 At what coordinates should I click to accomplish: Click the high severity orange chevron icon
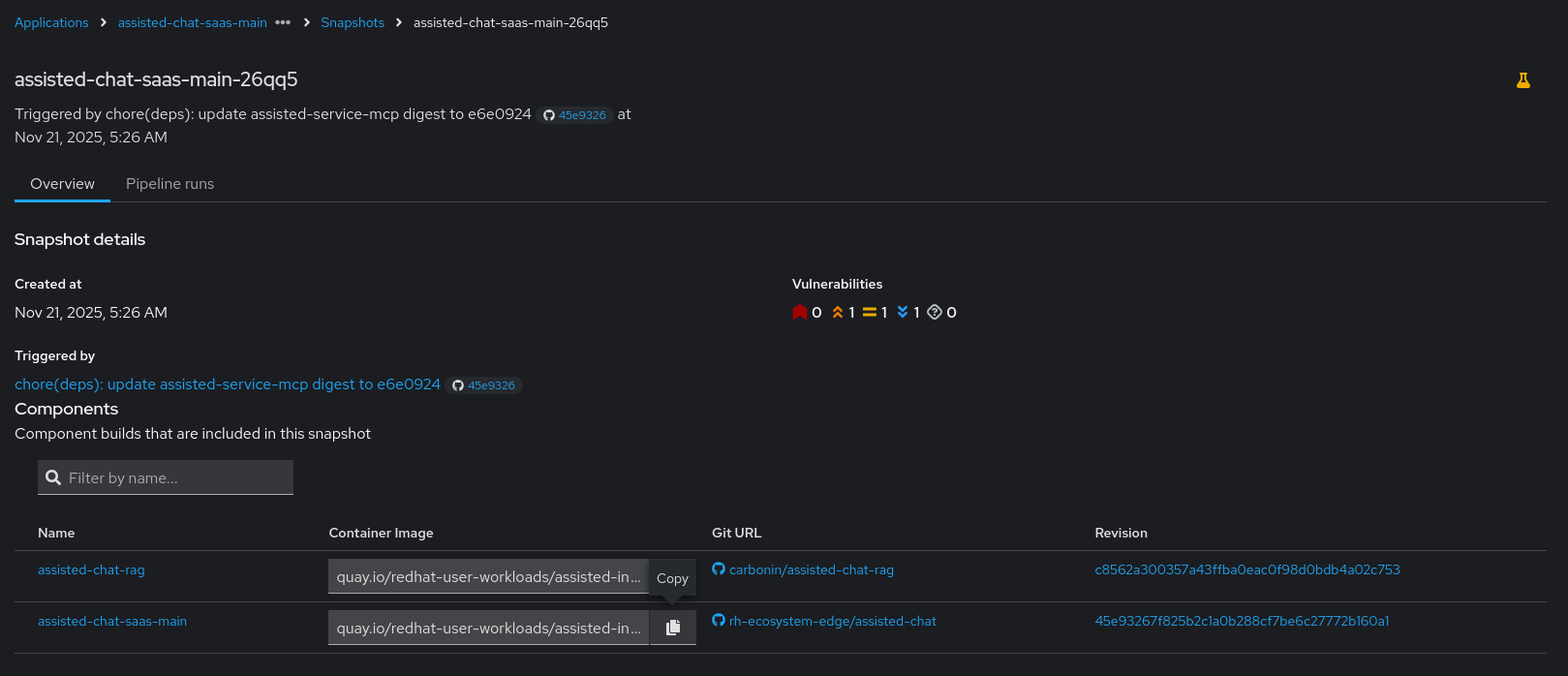coord(838,312)
